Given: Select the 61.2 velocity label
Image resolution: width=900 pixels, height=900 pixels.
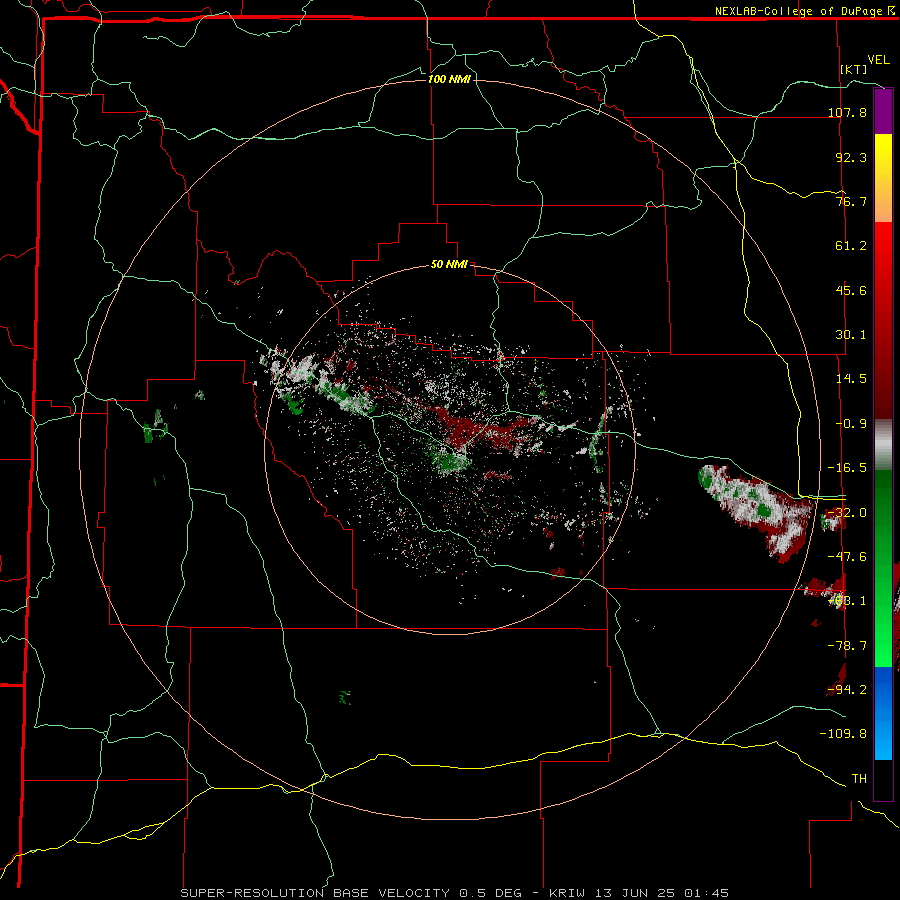Looking at the screenshot, I should (x=851, y=246).
